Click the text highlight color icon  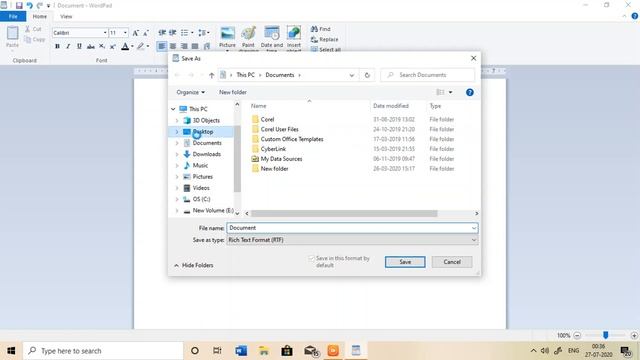pos(140,46)
